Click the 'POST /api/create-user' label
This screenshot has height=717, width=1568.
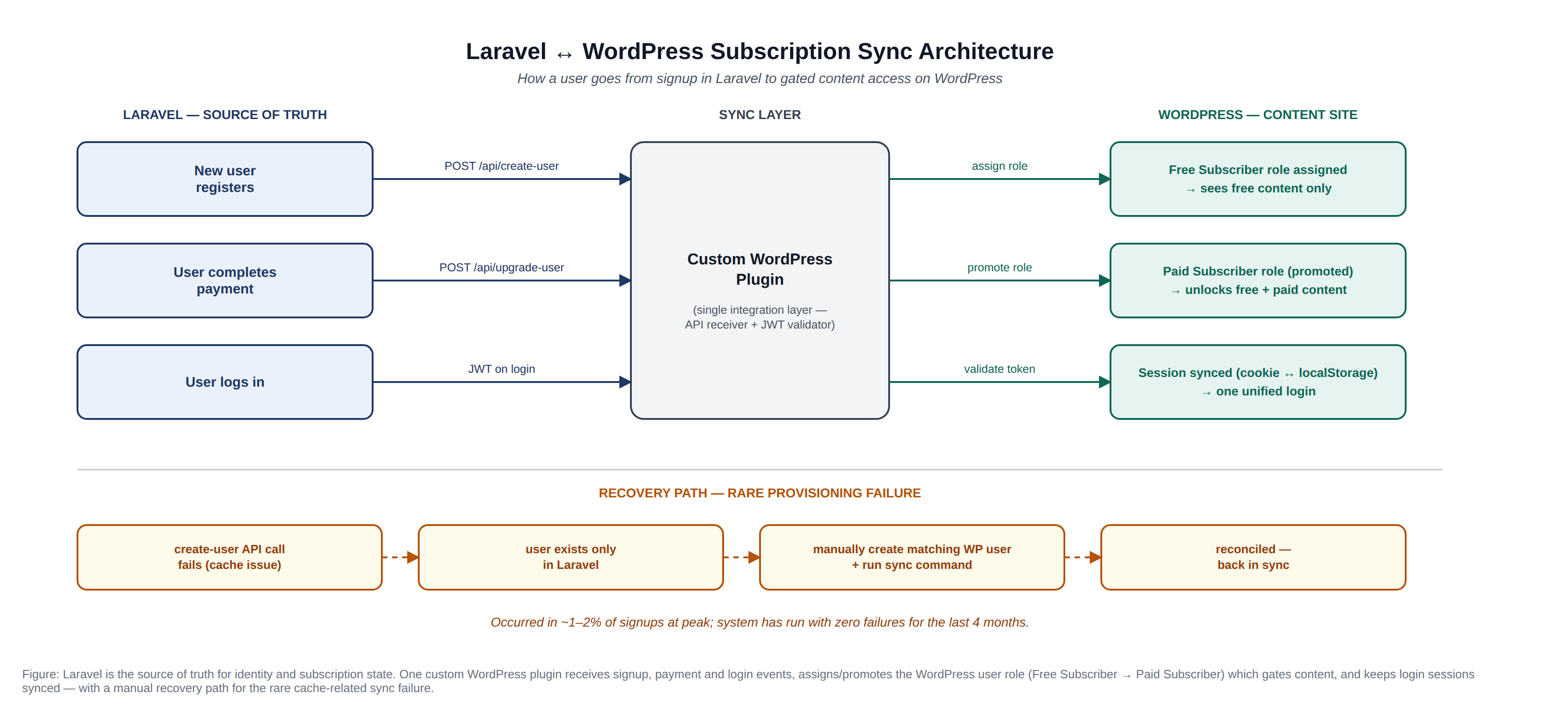click(x=502, y=166)
